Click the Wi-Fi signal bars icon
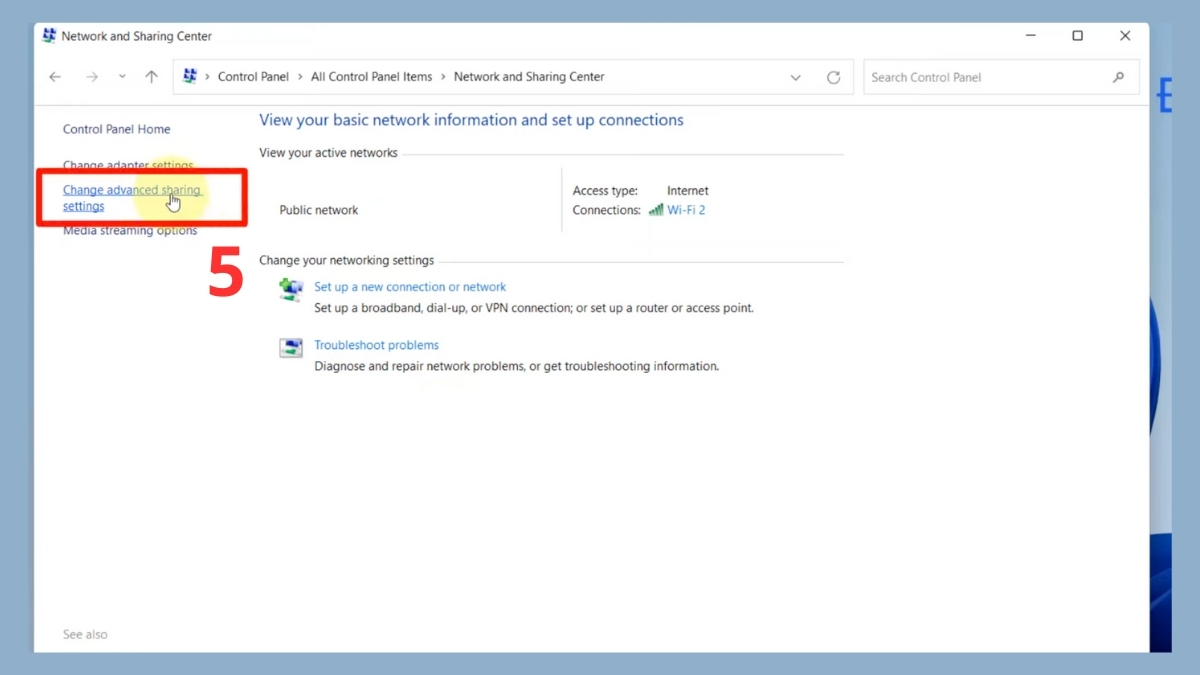The height and width of the screenshot is (675, 1200). tap(656, 210)
